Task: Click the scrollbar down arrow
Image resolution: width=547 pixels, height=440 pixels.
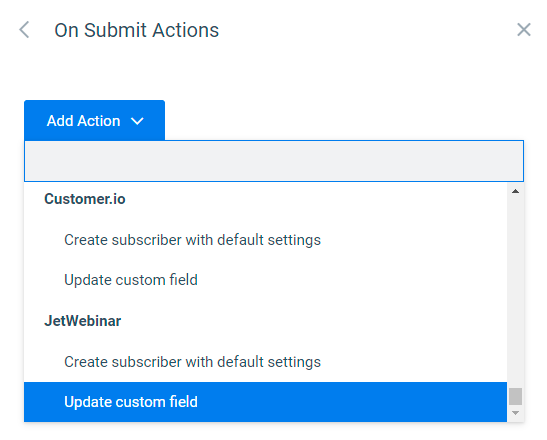Action: pyautogui.click(x=515, y=413)
